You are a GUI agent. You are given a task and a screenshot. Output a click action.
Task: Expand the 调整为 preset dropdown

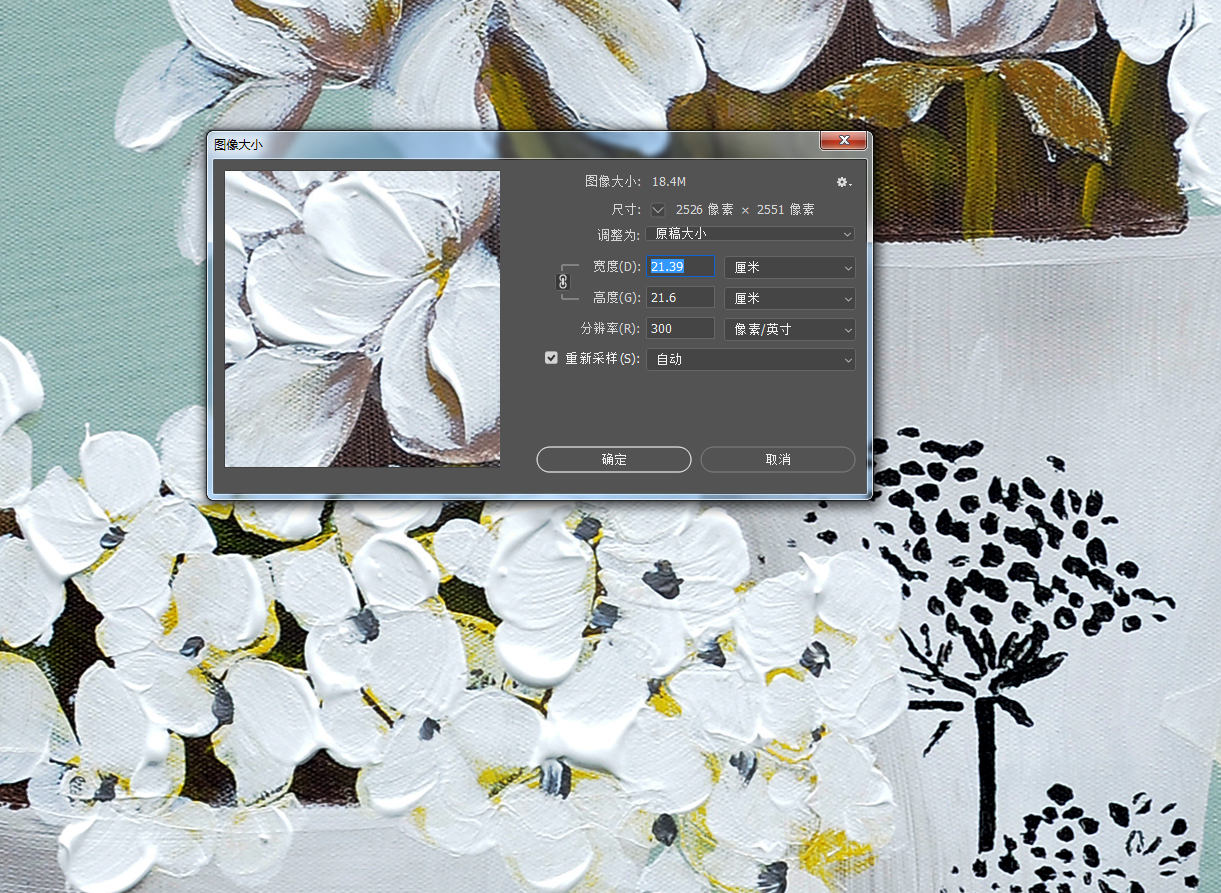750,234
